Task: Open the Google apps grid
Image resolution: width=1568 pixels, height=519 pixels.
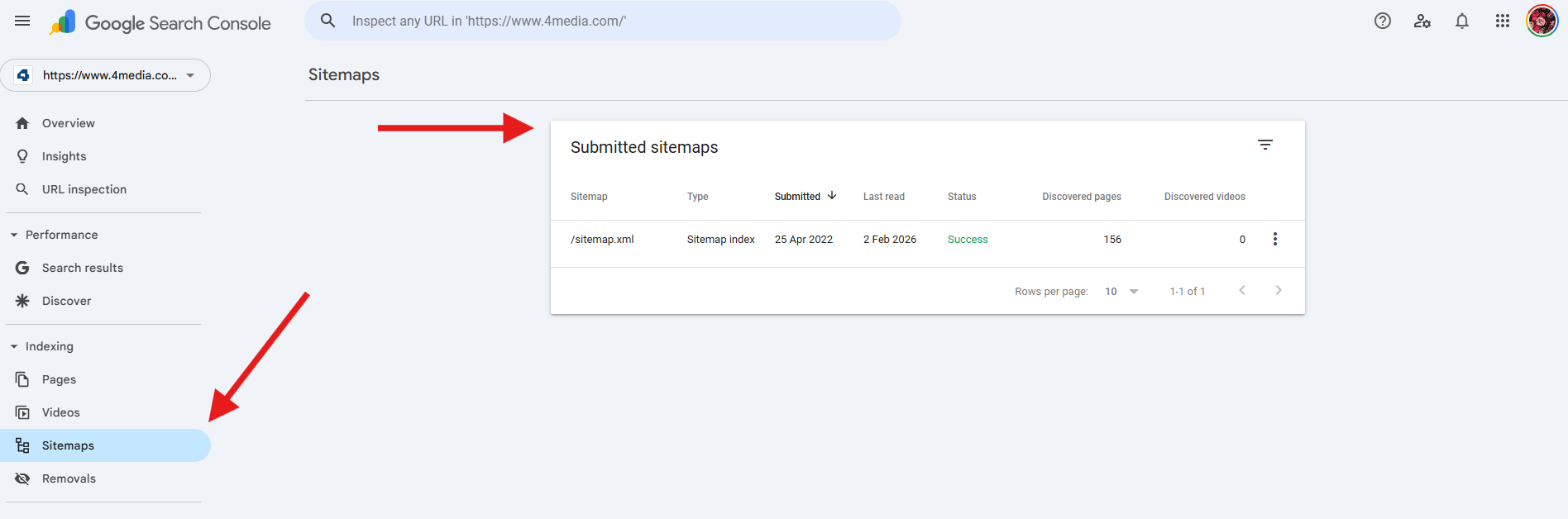Action: pos(1502,21)
